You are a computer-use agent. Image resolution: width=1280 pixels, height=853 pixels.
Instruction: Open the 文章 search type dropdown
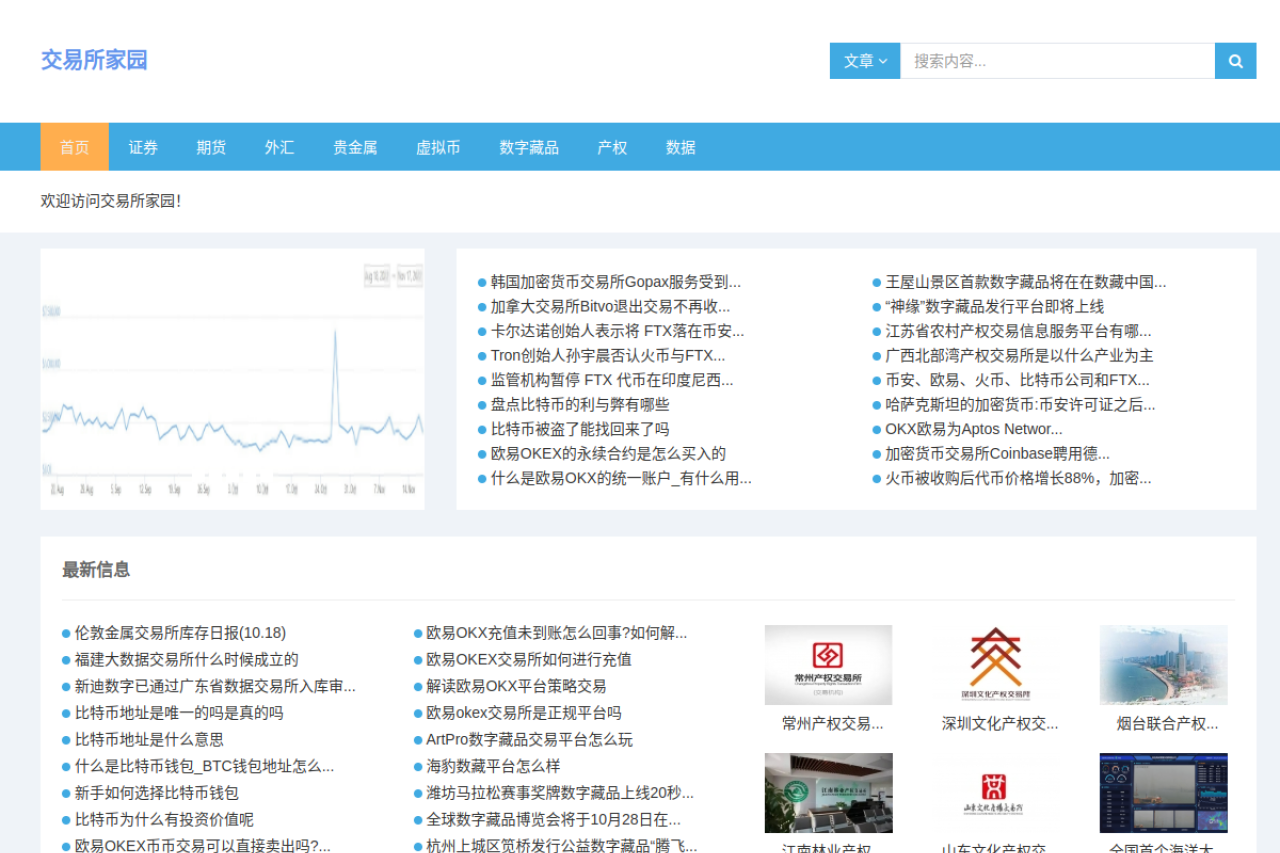865,61
